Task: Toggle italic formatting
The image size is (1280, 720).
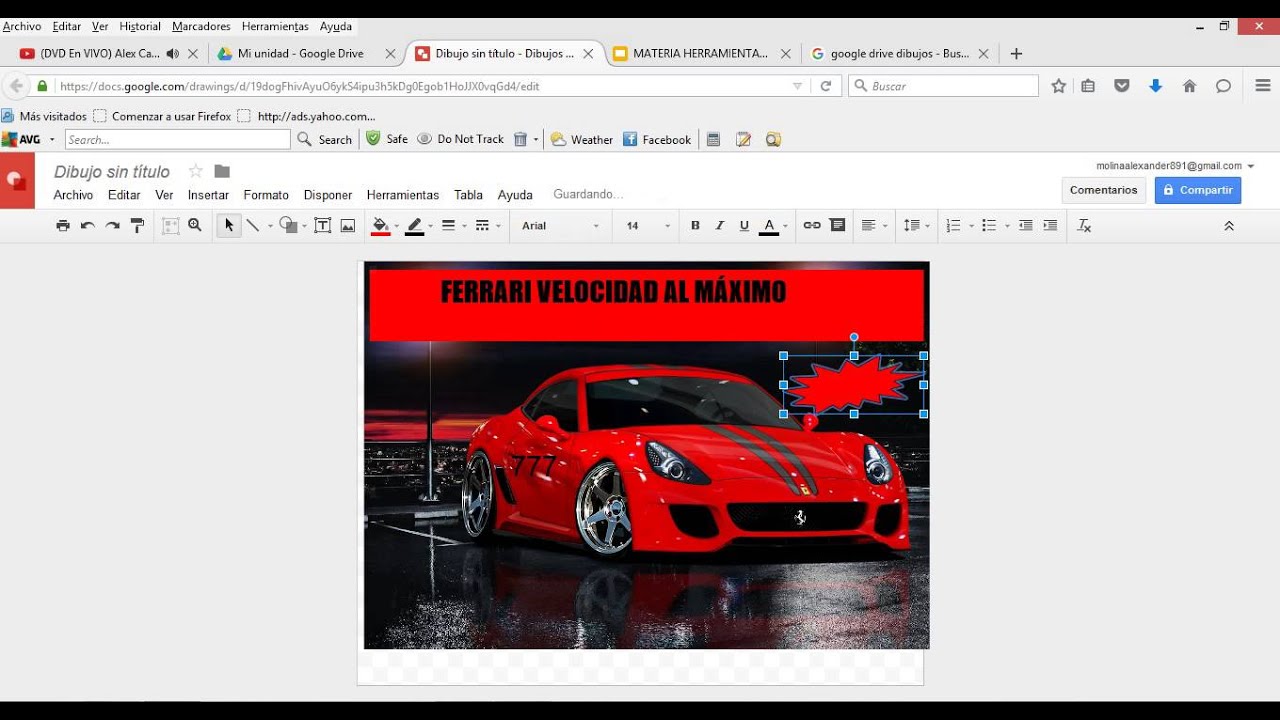Action: tap(719, 226)
